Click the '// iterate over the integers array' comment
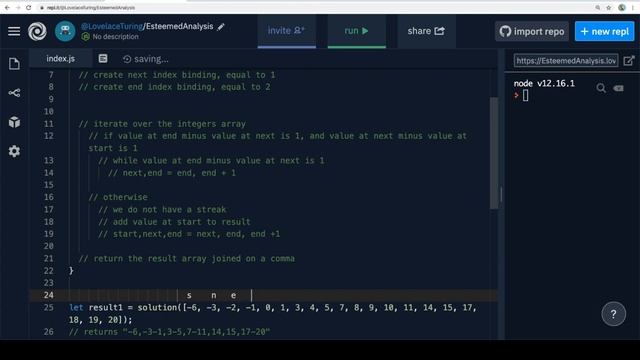Viewport: 640px width, 360px height. point(162,124)
